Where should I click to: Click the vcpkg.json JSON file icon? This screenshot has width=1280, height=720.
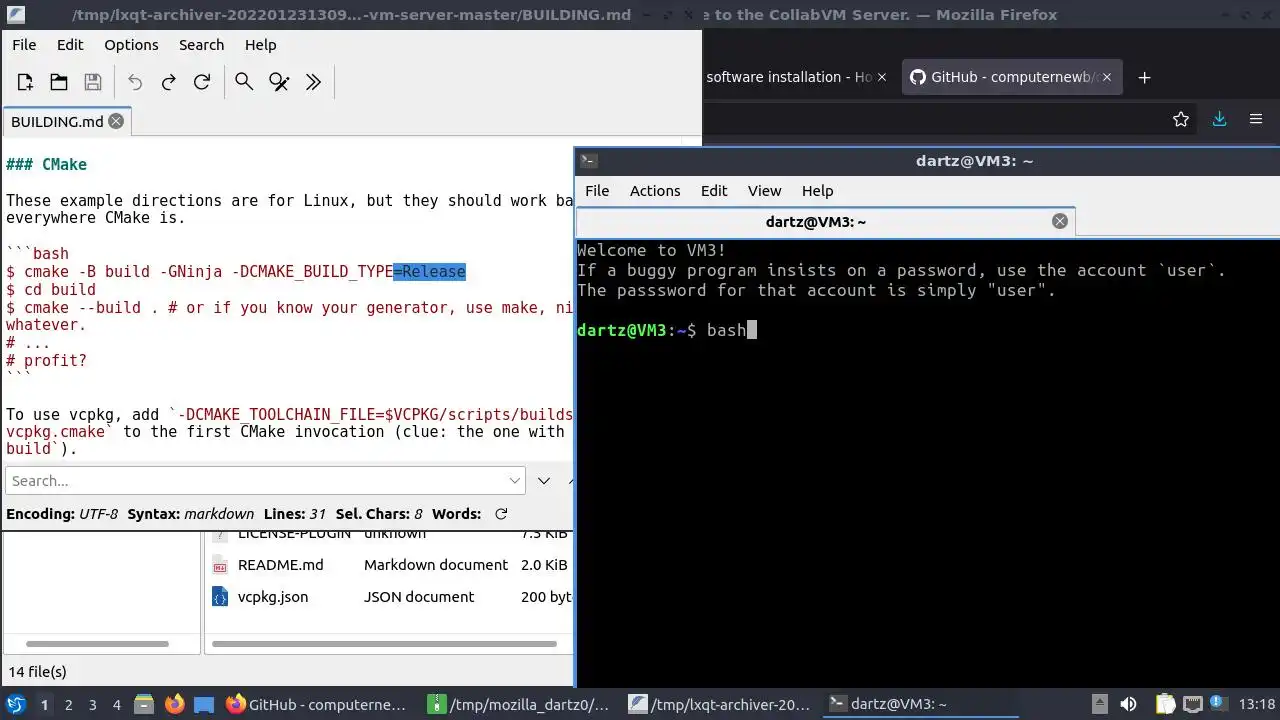(x=220, y=597)
